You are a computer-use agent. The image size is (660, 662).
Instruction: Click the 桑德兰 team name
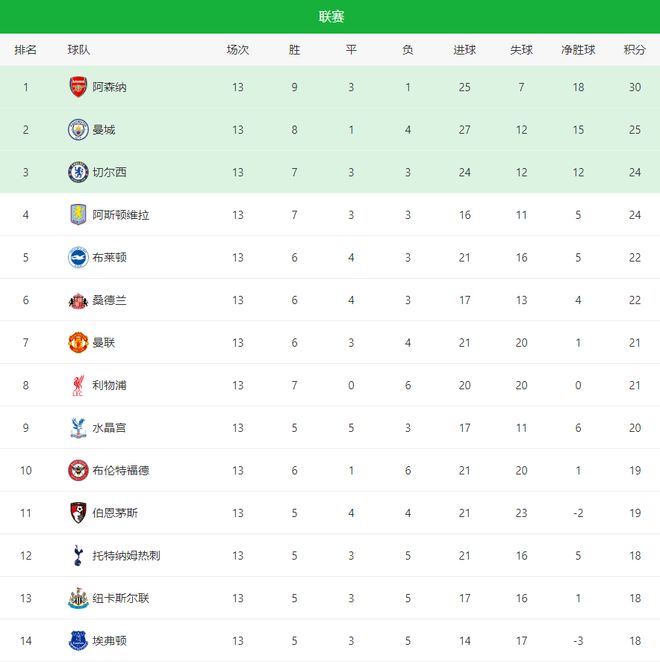109,300
